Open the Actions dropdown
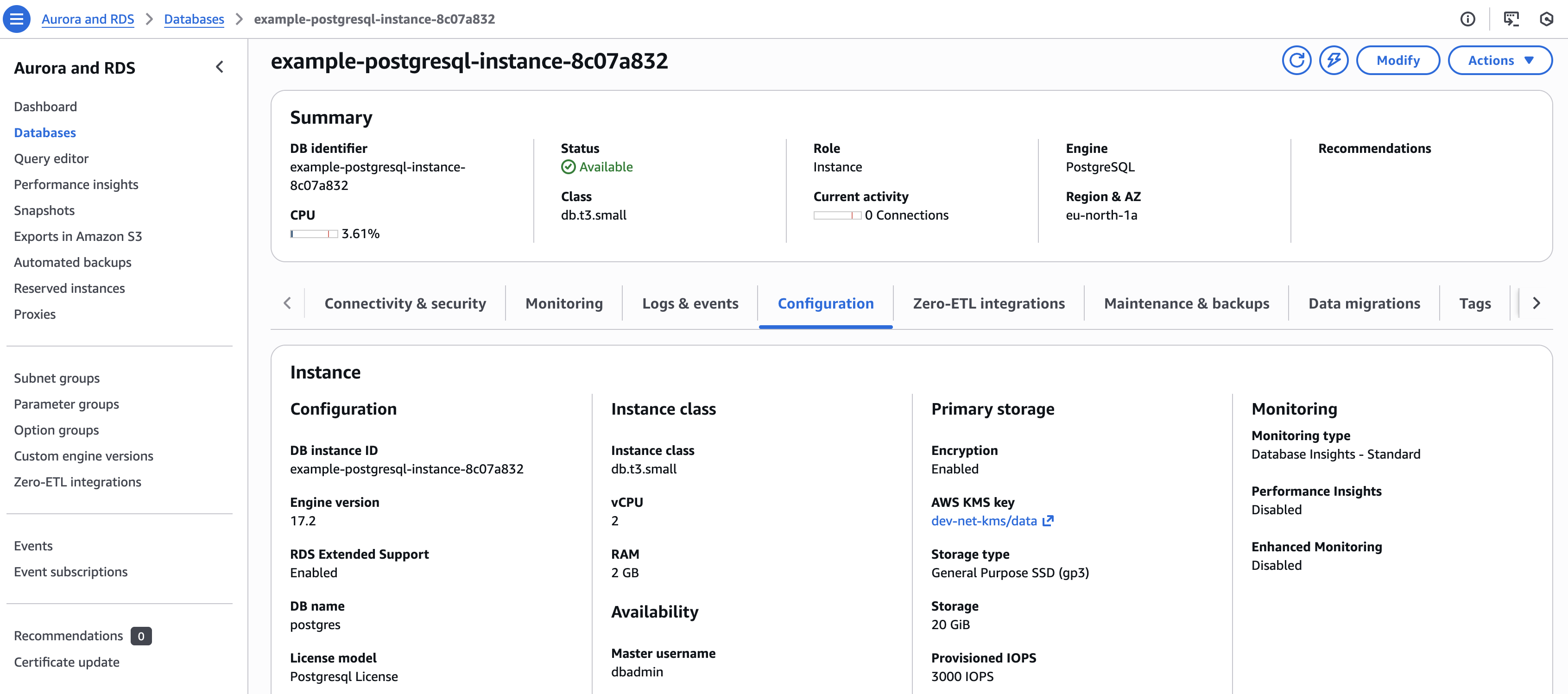Viewport: 1568px width, 694px height. click(1500, 60)
